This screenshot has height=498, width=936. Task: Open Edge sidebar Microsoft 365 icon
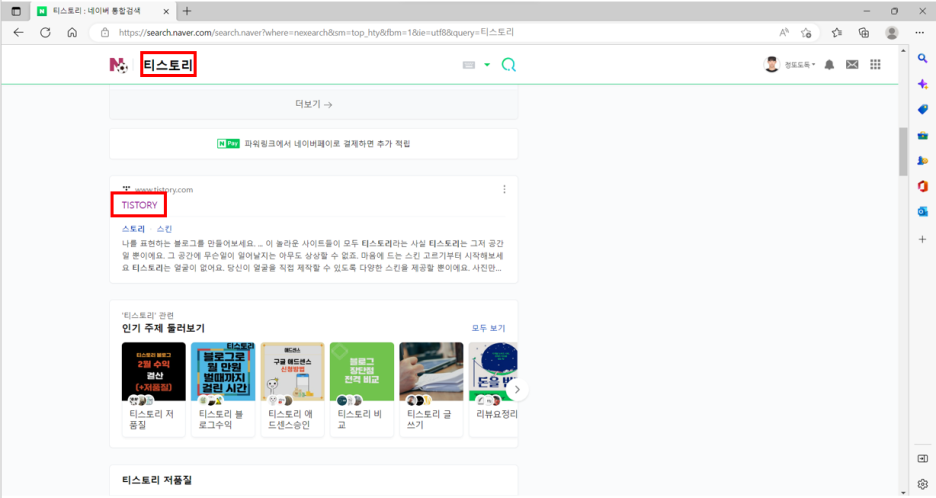point(923,186)
